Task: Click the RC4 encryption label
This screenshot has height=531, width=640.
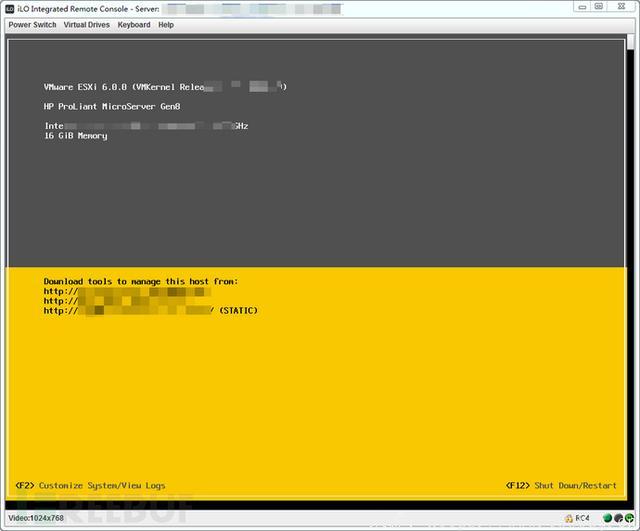Action: [582, 518]
